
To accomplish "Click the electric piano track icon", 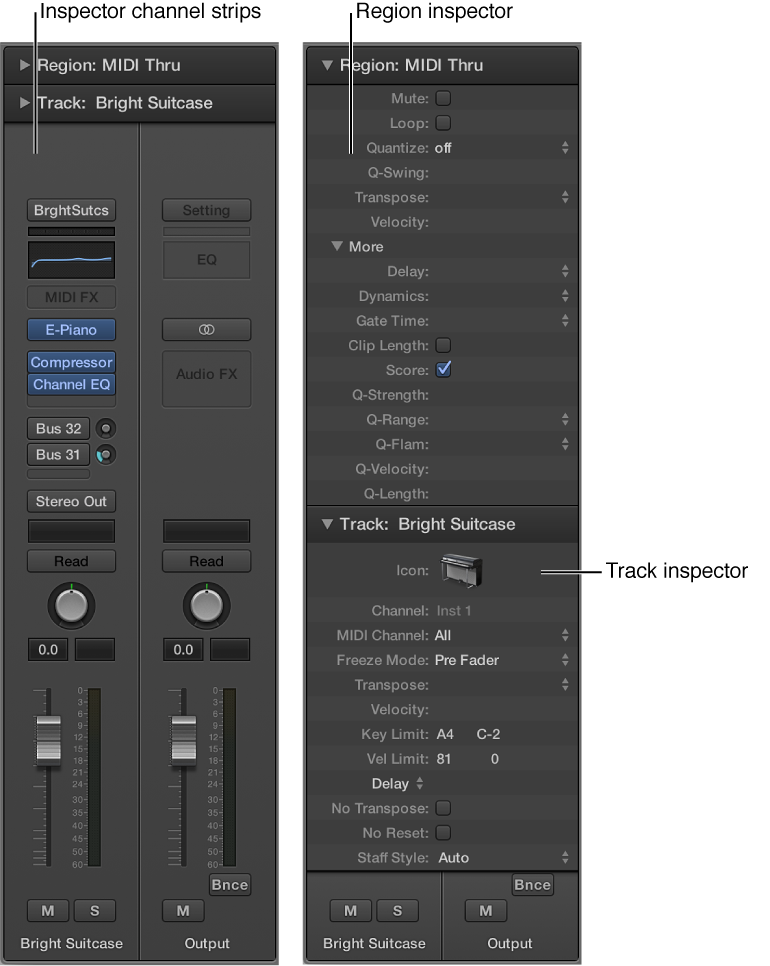I will [461, 570].
